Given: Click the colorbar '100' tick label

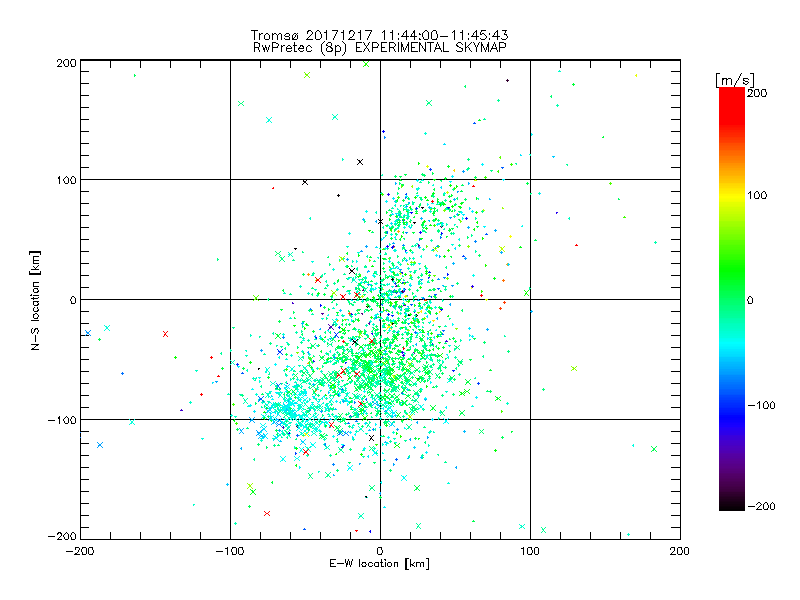Looking at the screenshot, I should pyautogui.click(x=757, y=195).
